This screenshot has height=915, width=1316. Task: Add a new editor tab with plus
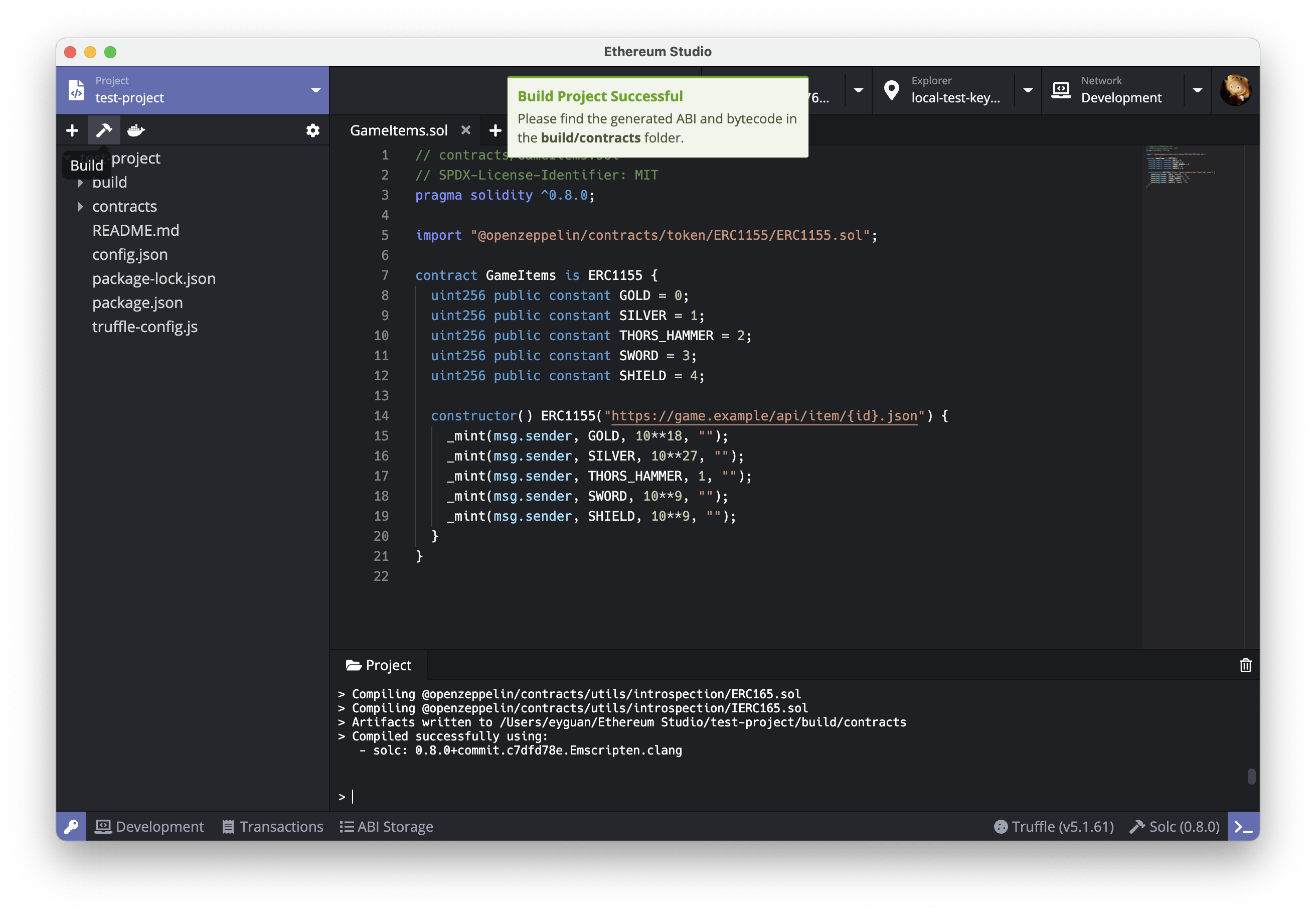(495, 131)
